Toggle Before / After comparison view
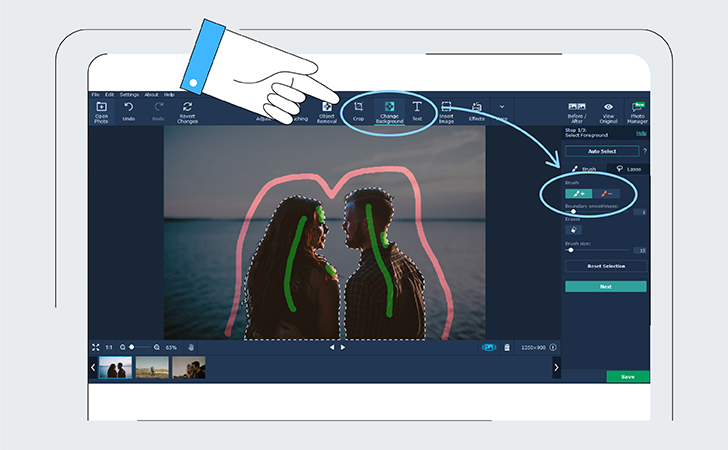Viewport: 728px width, 450px height. (x=577, y=113)
